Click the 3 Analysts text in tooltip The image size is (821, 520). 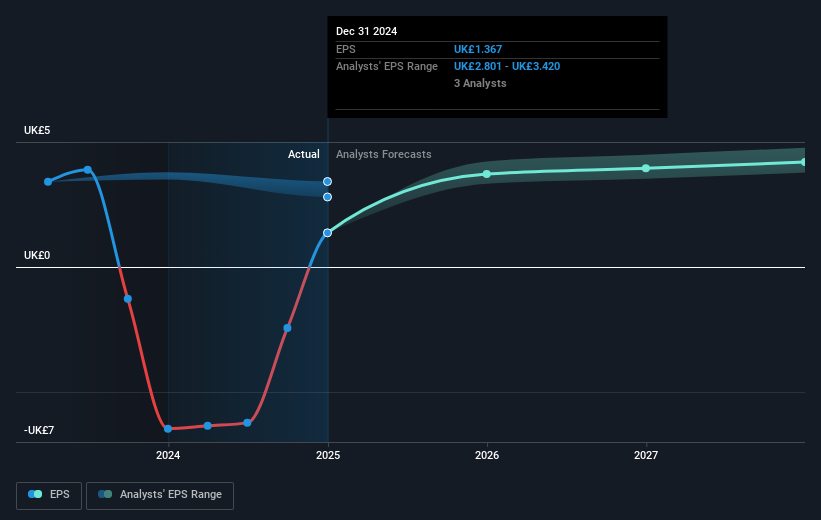click(x=480, y=83)
